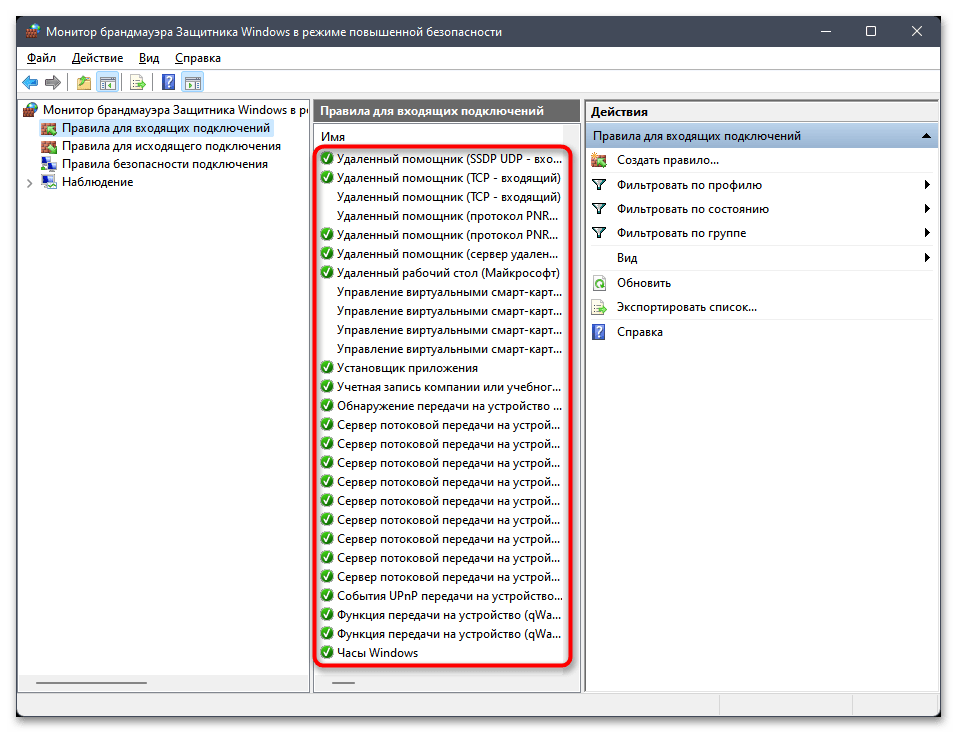Expand the 'Наблюдение' tree node
This screenshot has height=733, width=957.
(x=29, y=183)
